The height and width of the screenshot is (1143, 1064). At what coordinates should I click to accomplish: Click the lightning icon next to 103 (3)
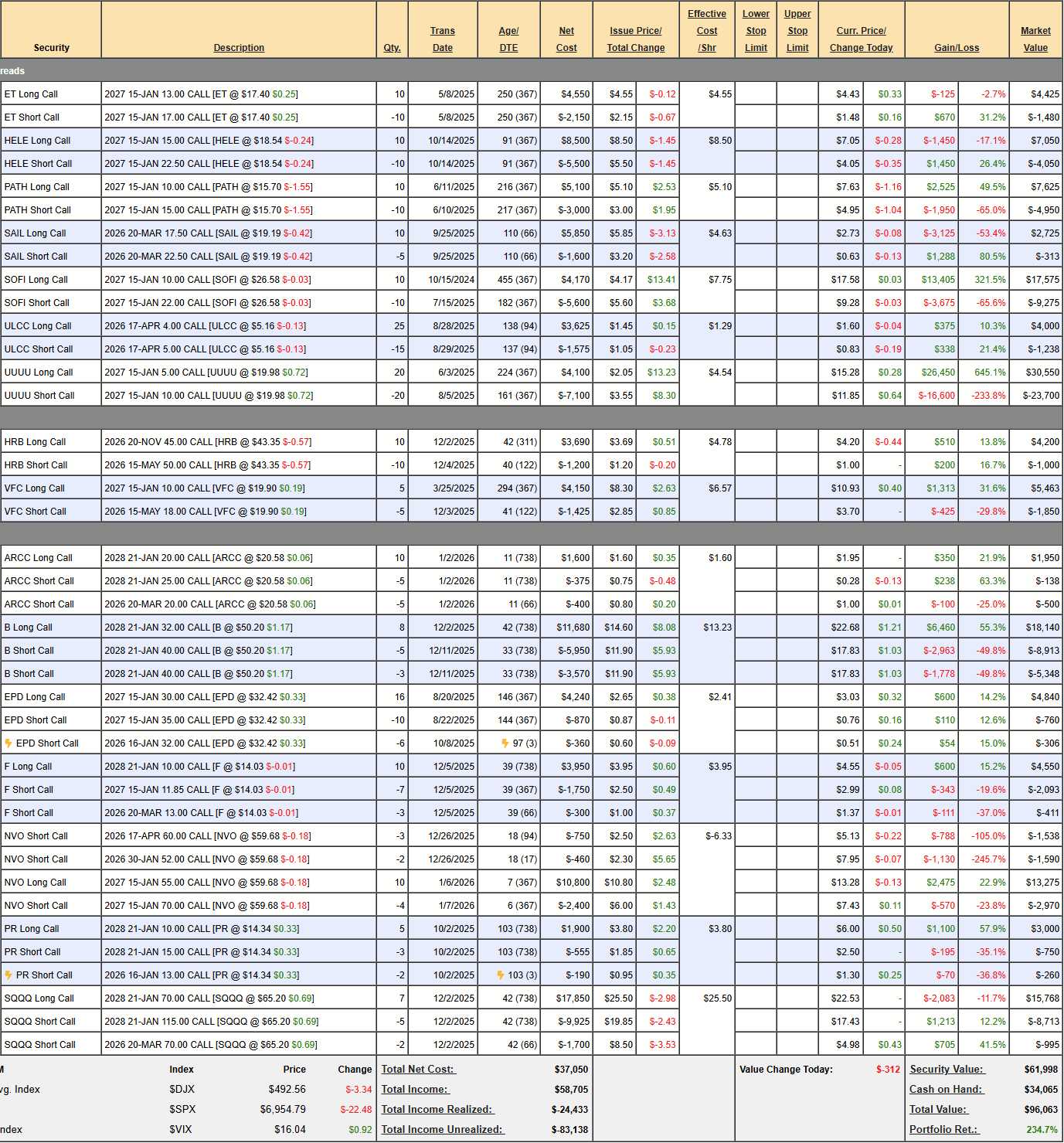pos(501,975)
